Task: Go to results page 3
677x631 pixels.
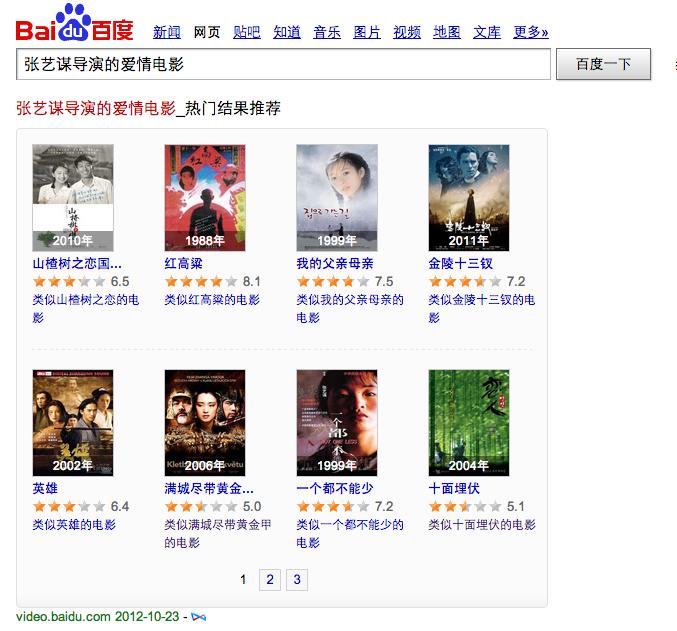Action: pos(297,579)
